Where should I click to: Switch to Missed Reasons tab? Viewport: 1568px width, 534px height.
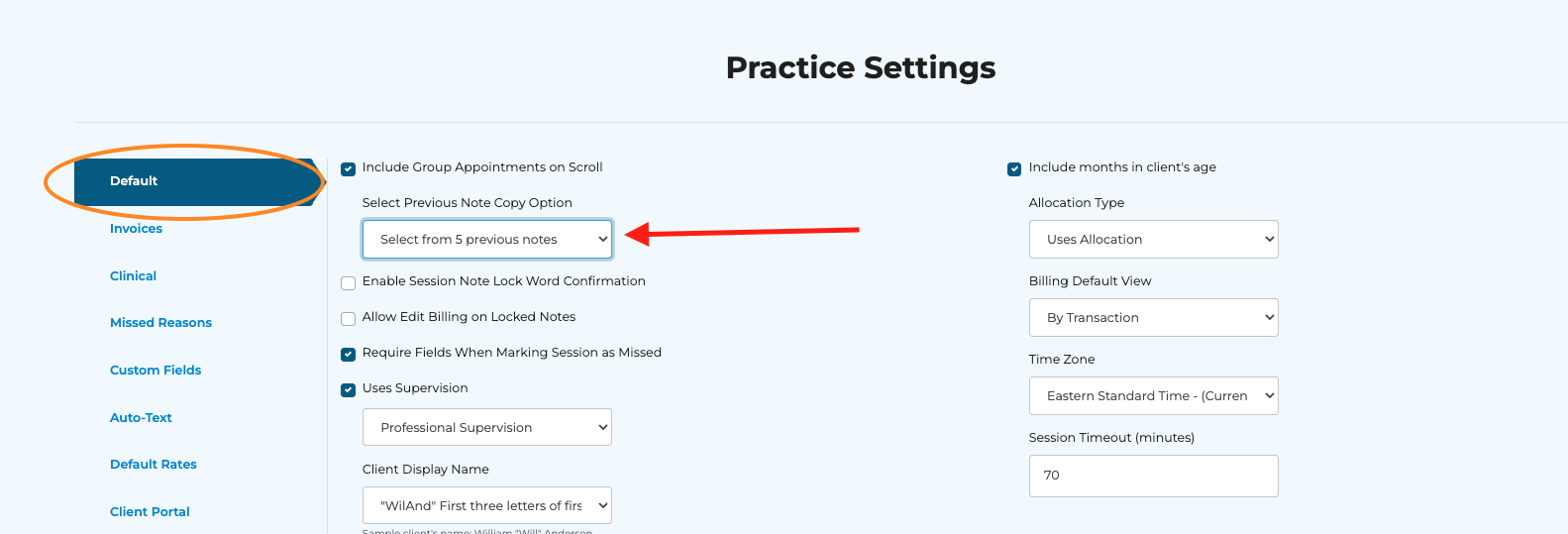160,323
